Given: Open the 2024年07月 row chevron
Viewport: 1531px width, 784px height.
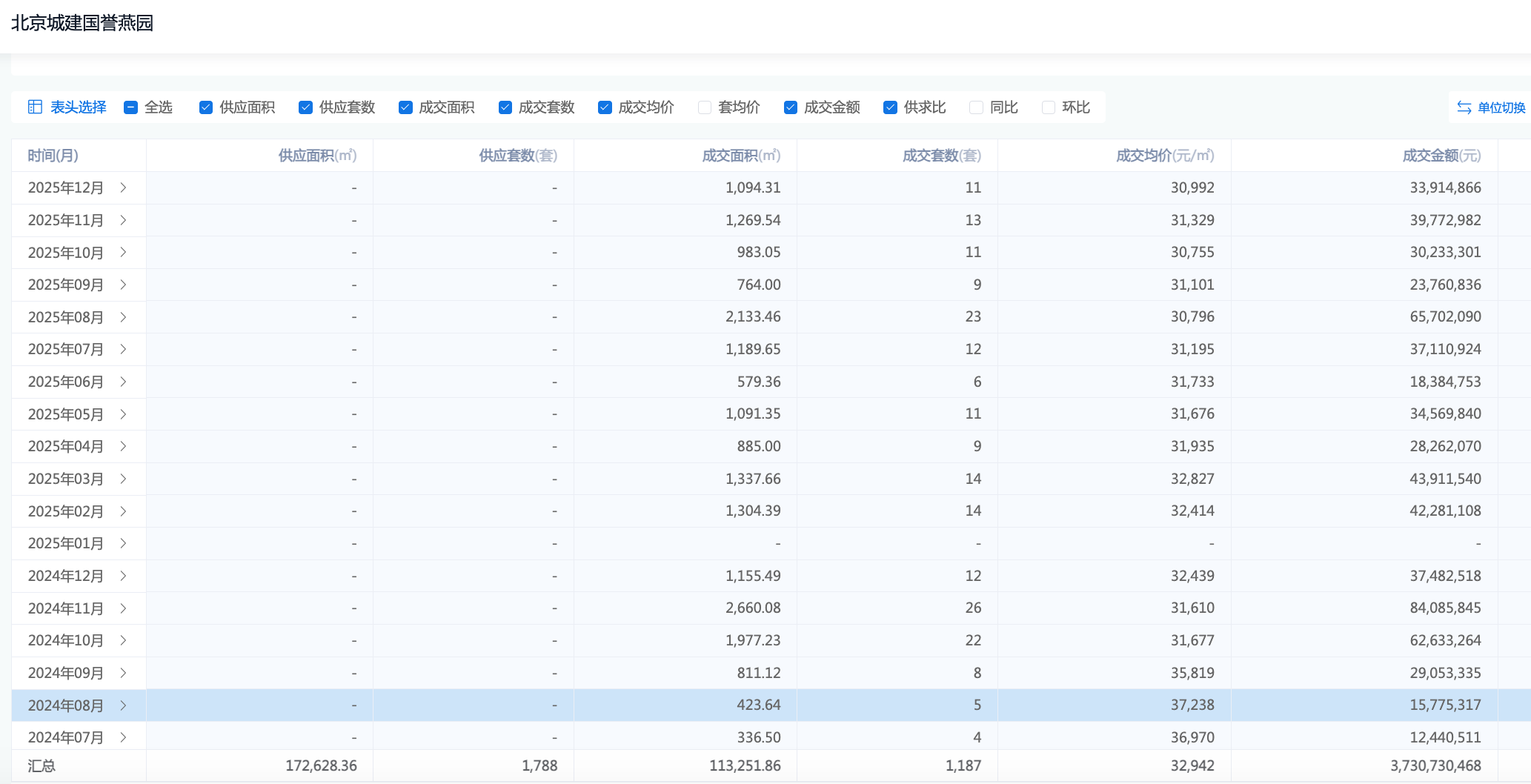Looking at the screenshot, I should [x=123, y=737].
